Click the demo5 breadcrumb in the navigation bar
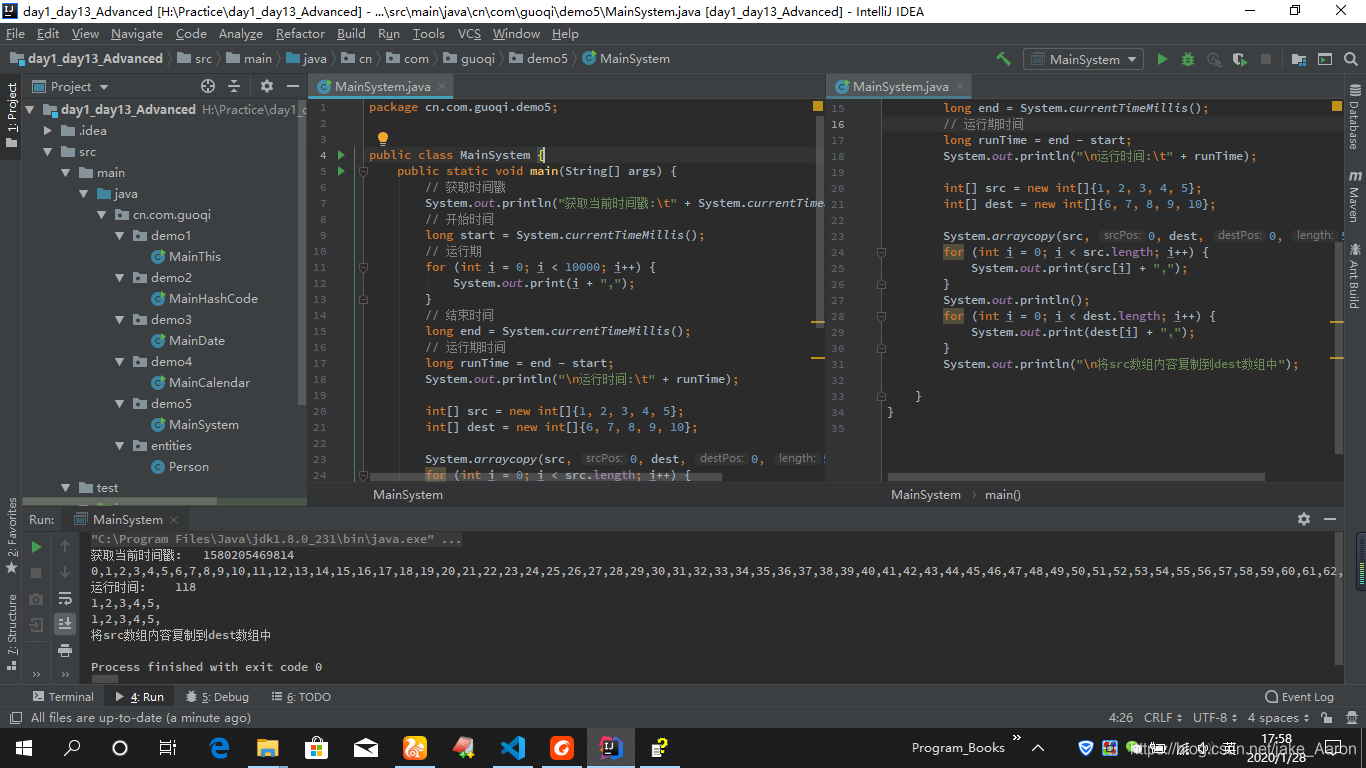Screen dimensions: 1366x768 [x=538, y=59]
